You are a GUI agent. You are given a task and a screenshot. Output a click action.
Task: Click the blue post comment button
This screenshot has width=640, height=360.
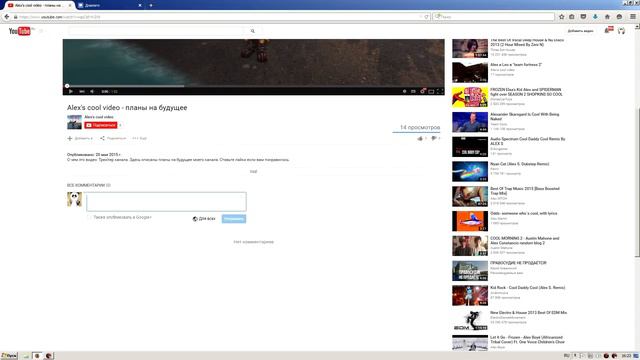point(234,219)
